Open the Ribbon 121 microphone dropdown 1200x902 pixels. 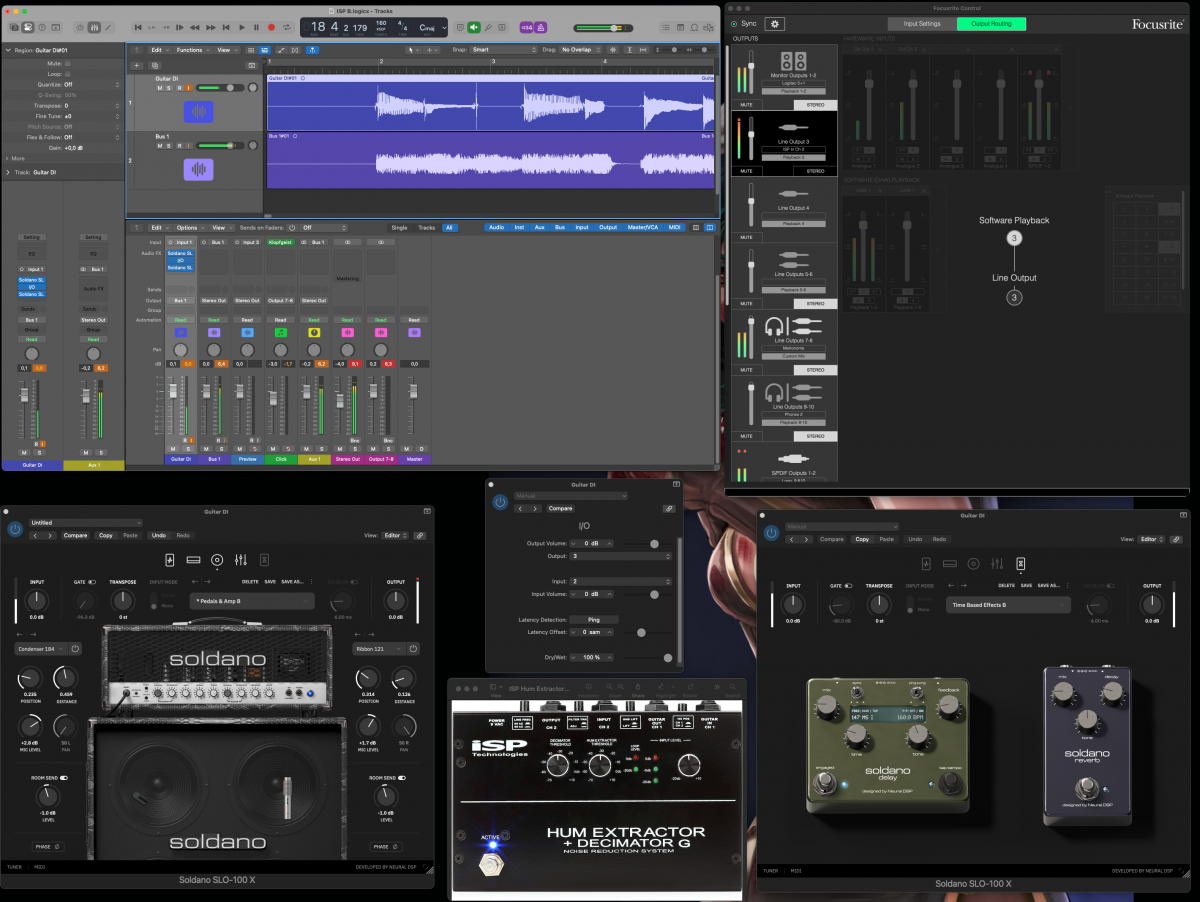click(x=378, y=648)
